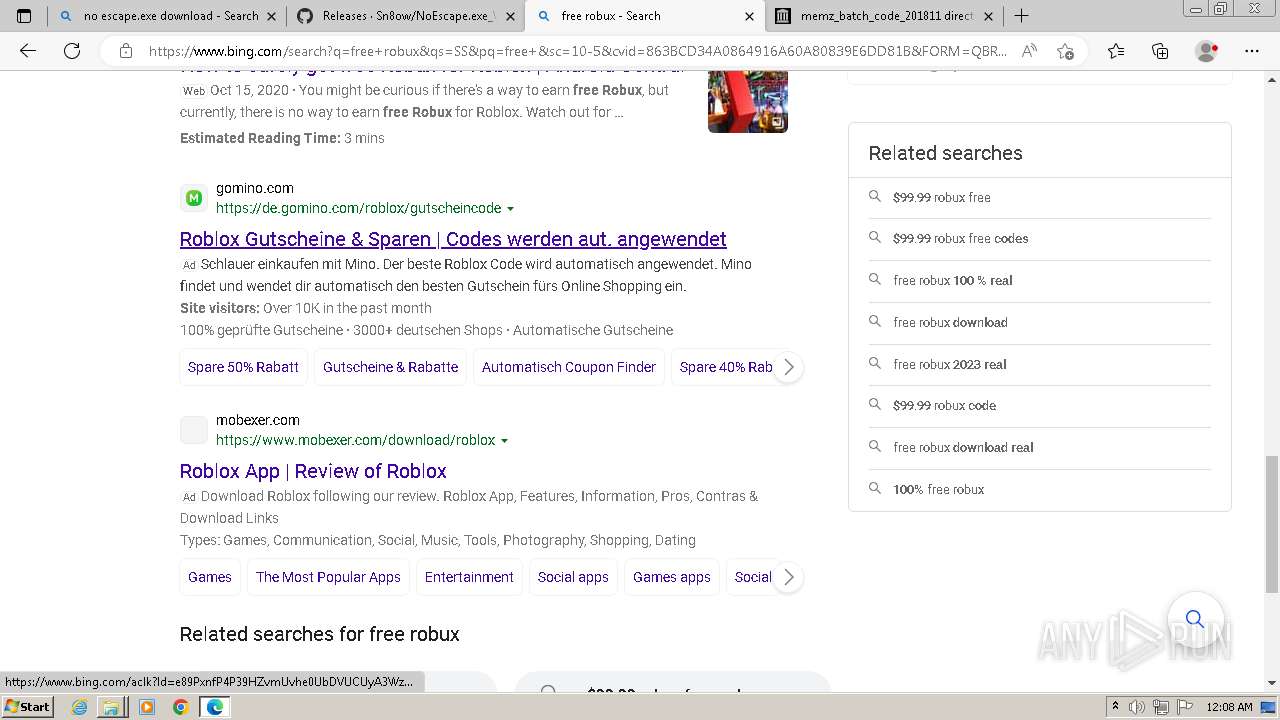Launch Internet Explorer from taskbar
The image size is (1280, 720).
tap(80, 707)
